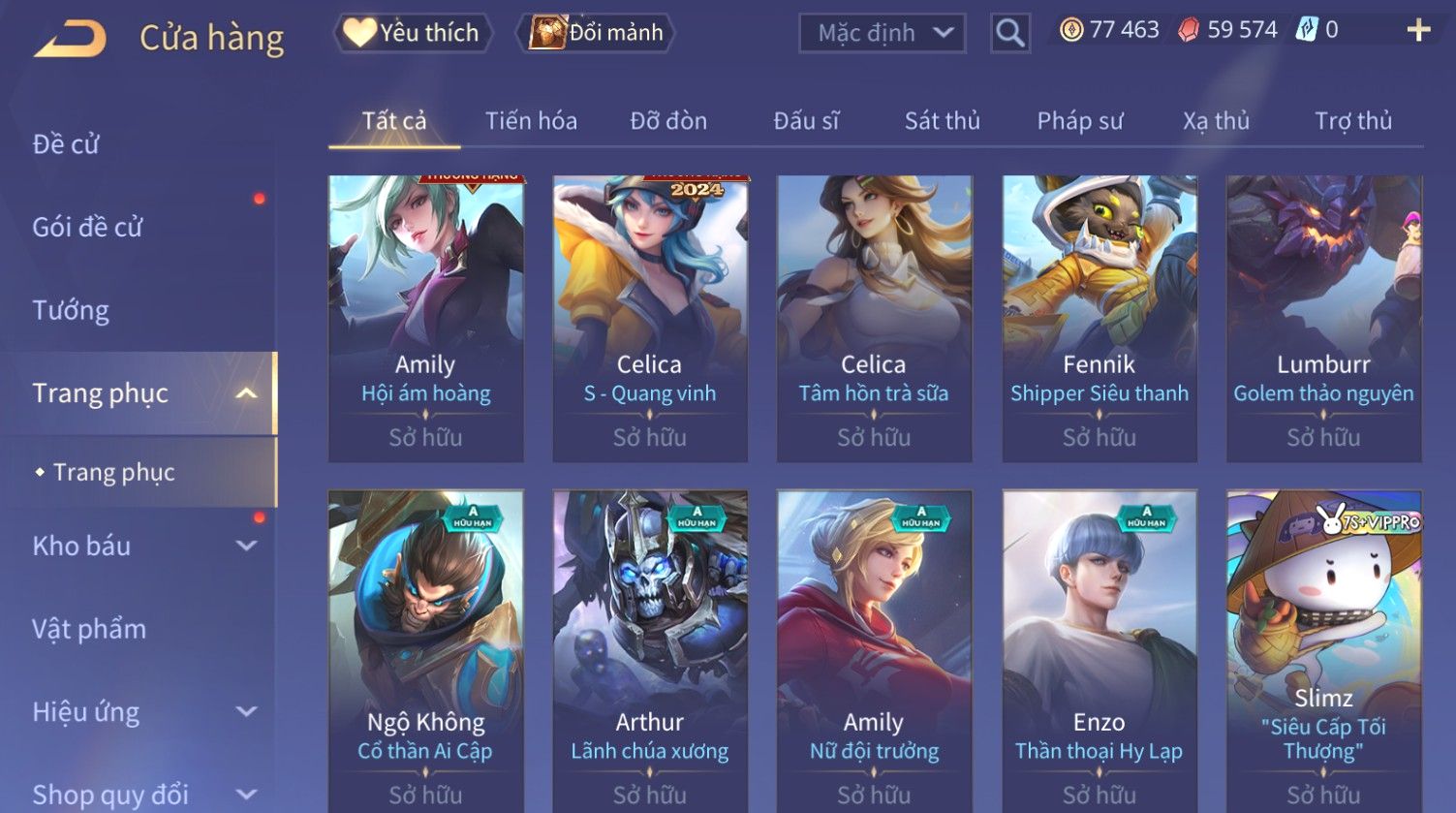This screenshot has width=1456, height=813.
Task: Open Gói đề cử sidebar item
Action: coord(87,227)
